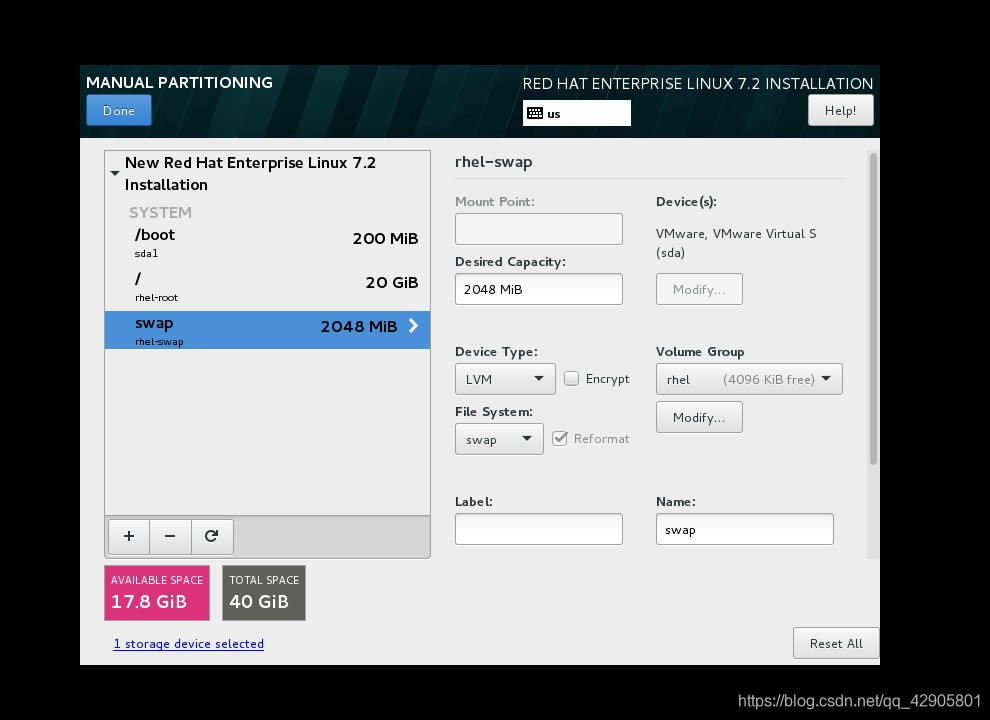Click the remove partition minus icon
Image resolution: width=990 pixels, height=720 pixels.
(x=170, y=536)
